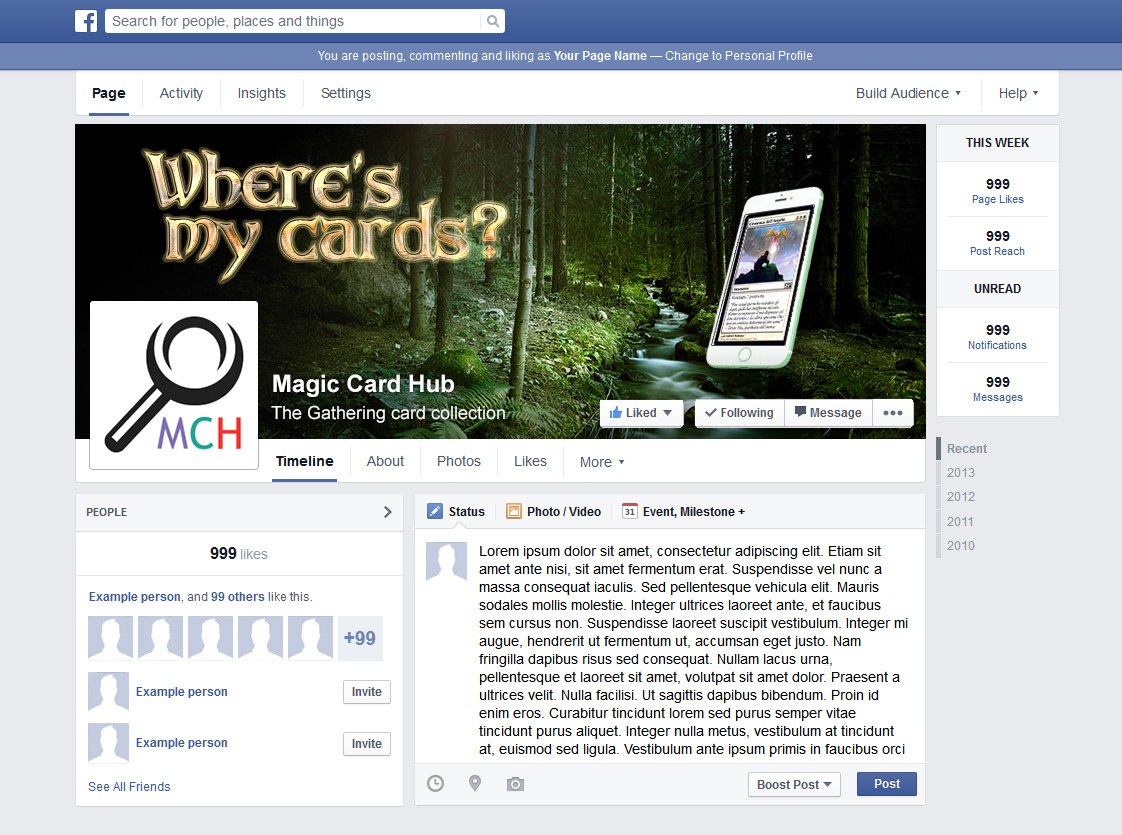Screen dimensions: 1122x835
Task: Click inside the search input field
Action: tap(290, 20)
